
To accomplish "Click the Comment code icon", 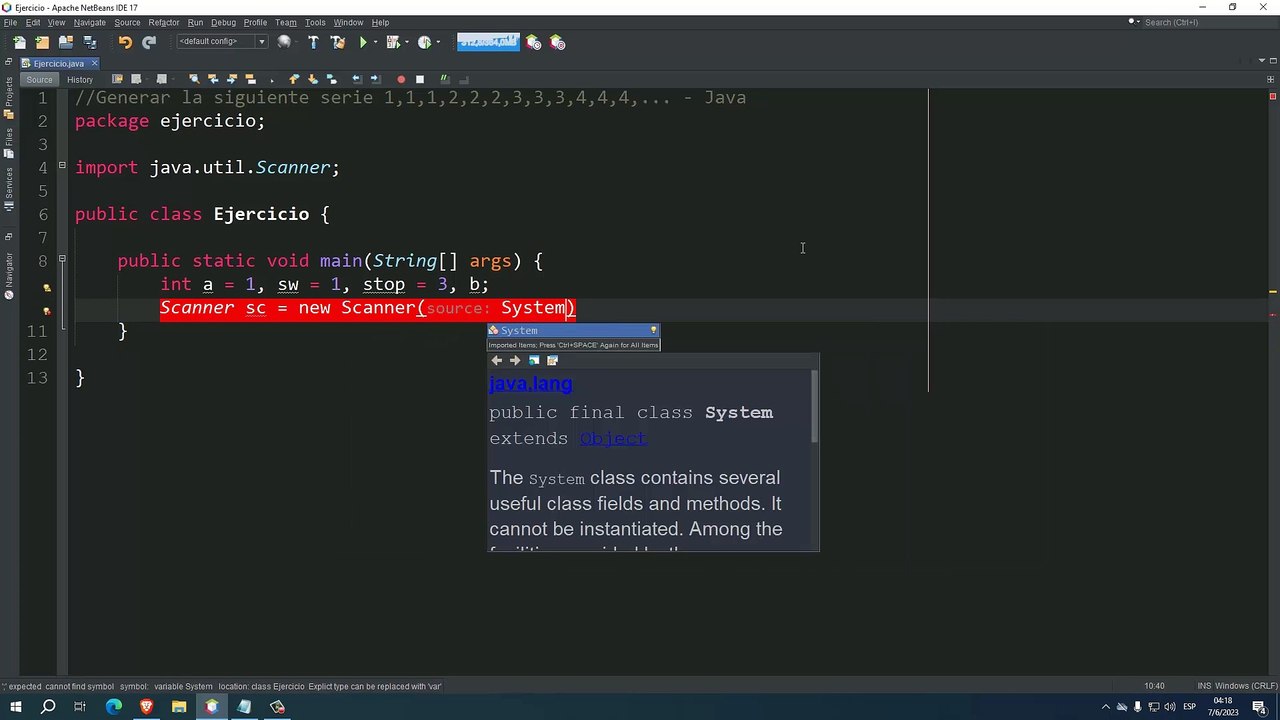I will 446,79.
